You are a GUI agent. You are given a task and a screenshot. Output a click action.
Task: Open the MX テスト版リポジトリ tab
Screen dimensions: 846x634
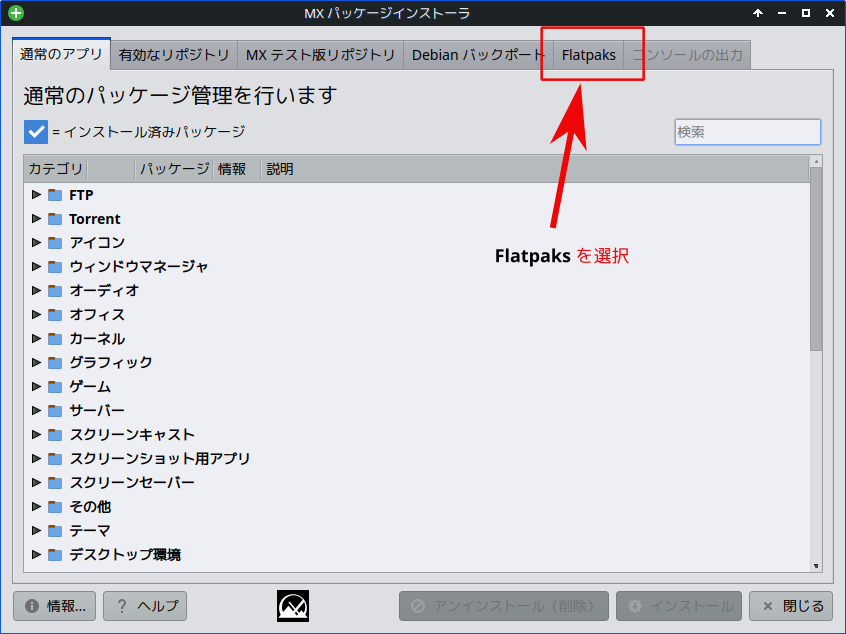click(x=320, y=55)
